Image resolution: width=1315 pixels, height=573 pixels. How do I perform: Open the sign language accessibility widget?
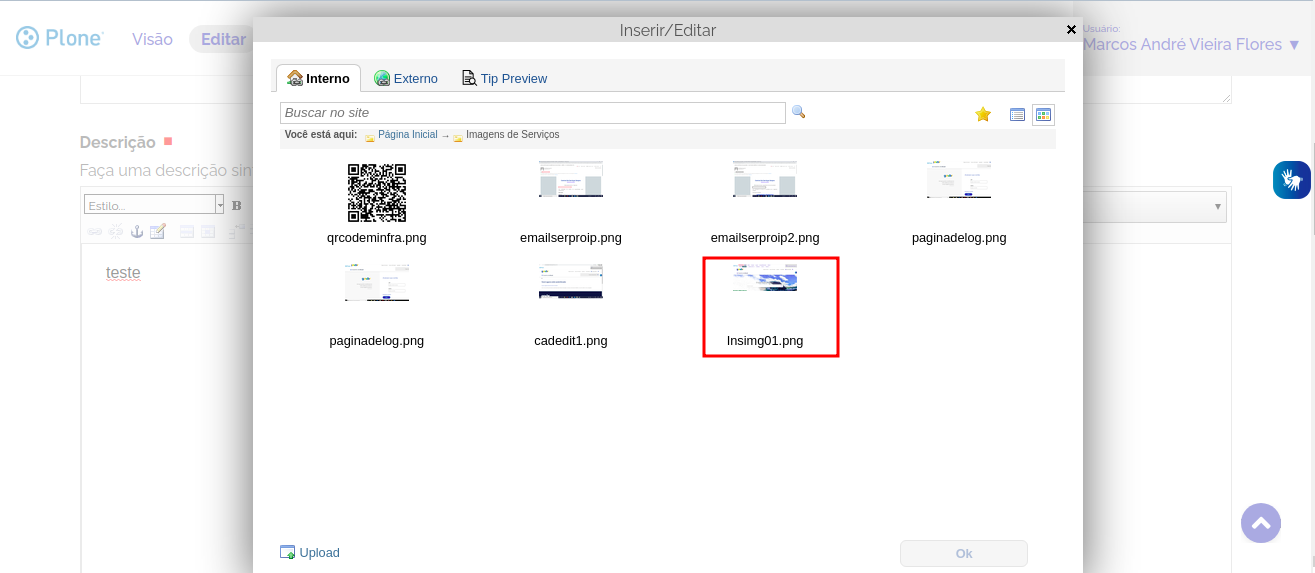point(1291,180)
